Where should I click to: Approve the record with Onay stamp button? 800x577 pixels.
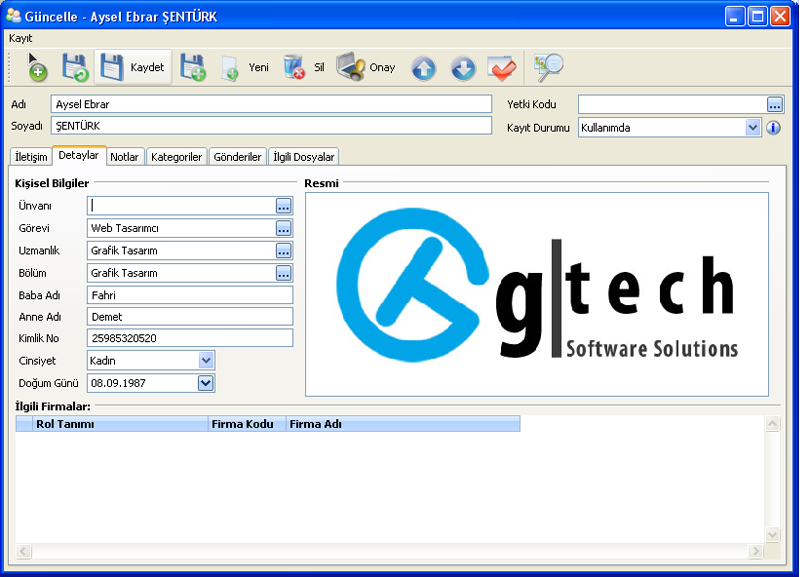366,67
